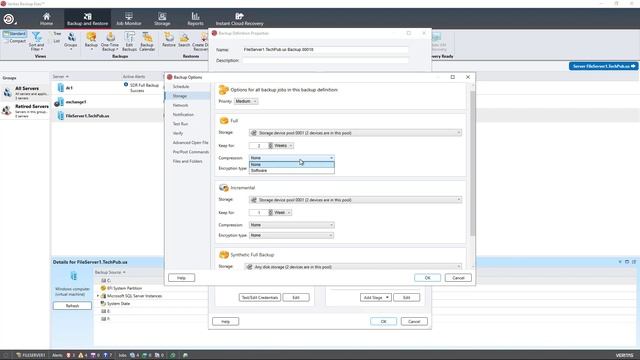Go to the Home ribbon tab
640x360 pixels.
[x=46, y=19]
